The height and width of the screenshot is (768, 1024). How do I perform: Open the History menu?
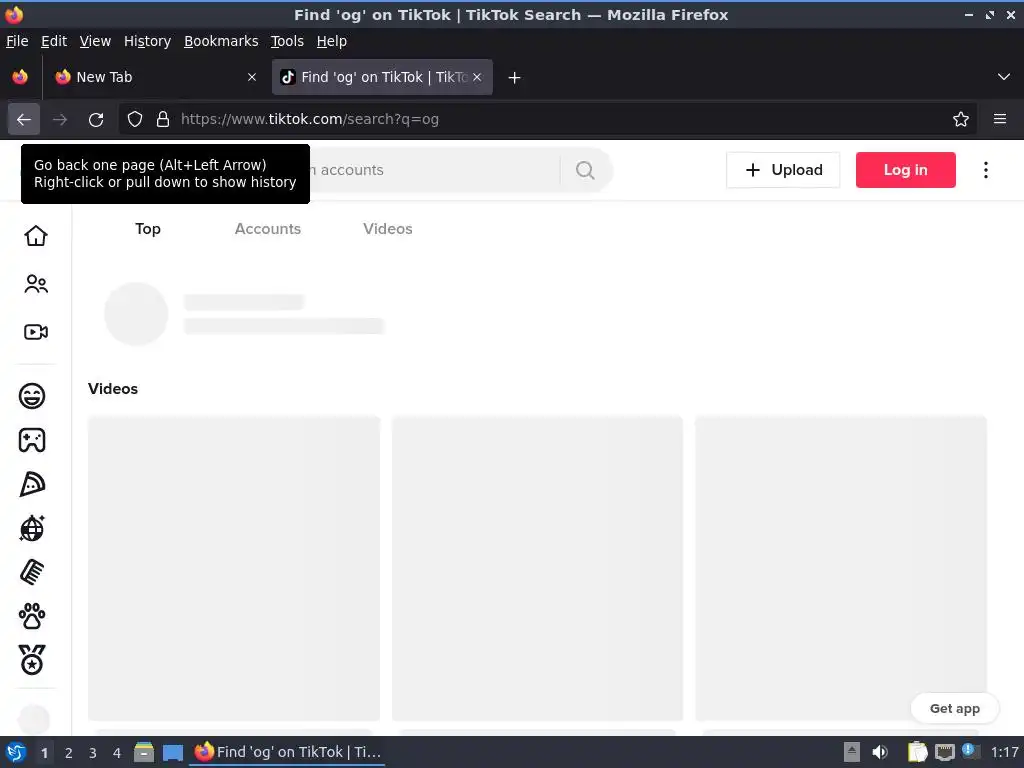[148, 41]
